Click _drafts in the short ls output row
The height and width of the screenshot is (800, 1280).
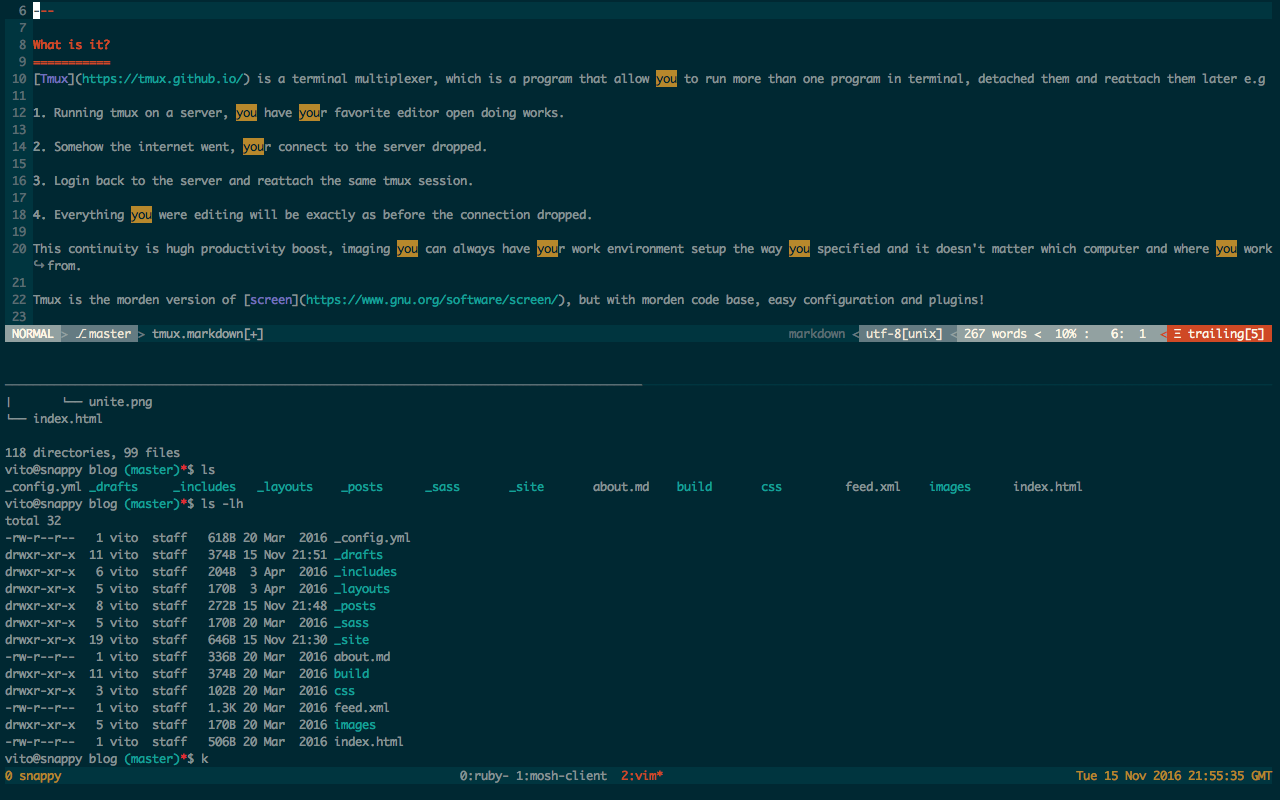click(x=113, y=487)
